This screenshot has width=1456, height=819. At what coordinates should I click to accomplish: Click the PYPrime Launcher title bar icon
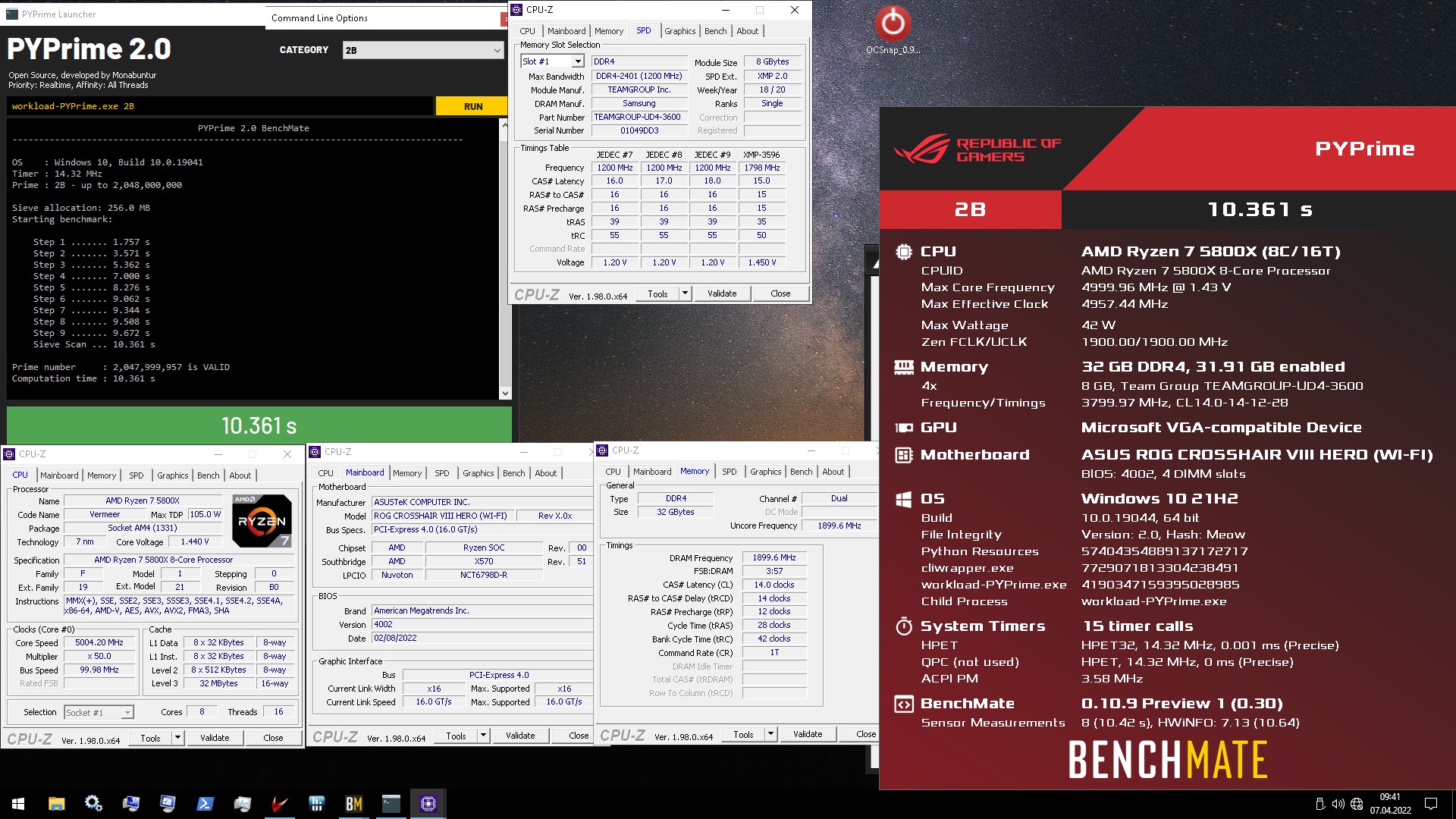pyautogui.click(x=12, y=14)
